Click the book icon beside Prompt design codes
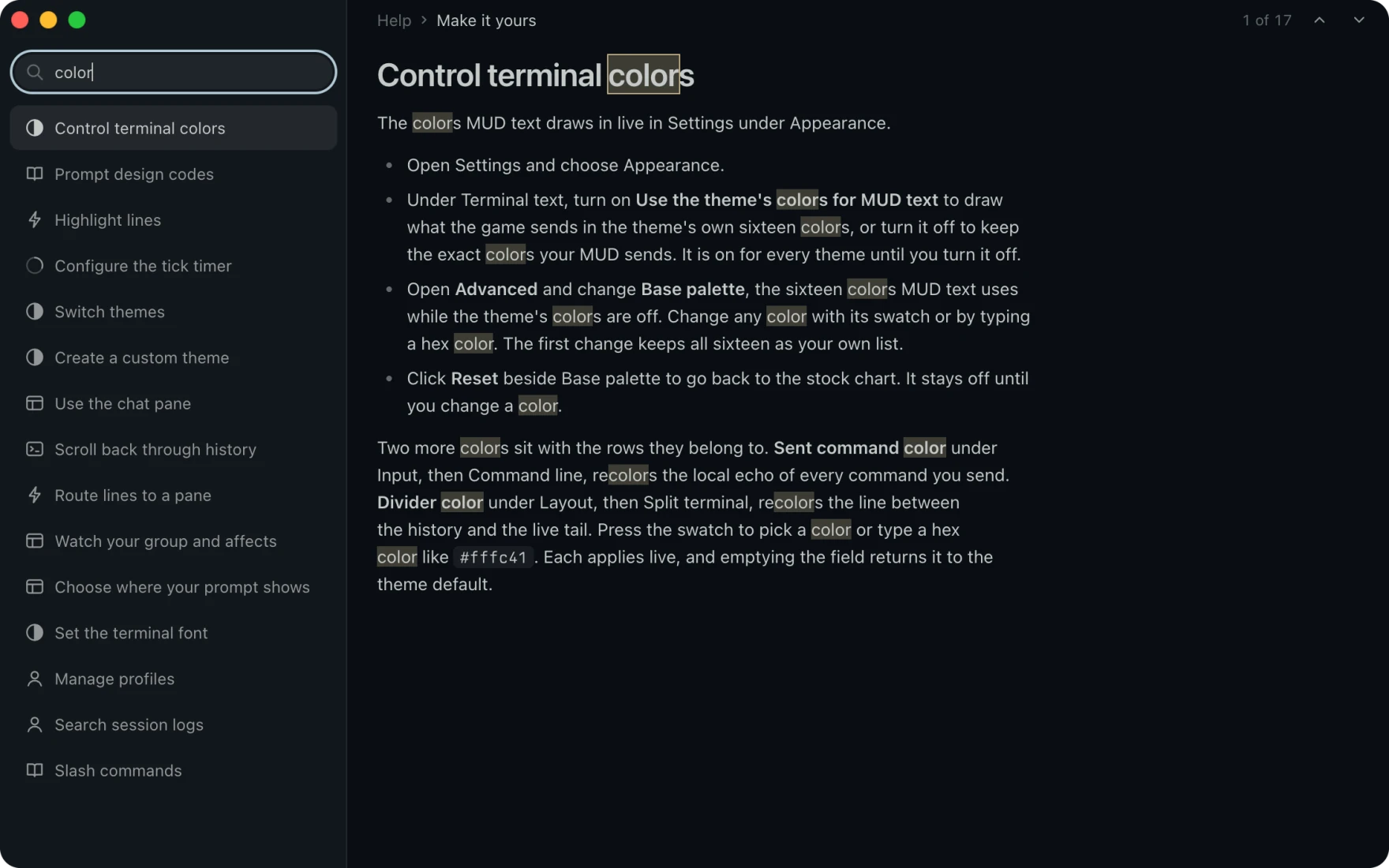The image size is (1389, 868). pos(35,174)
